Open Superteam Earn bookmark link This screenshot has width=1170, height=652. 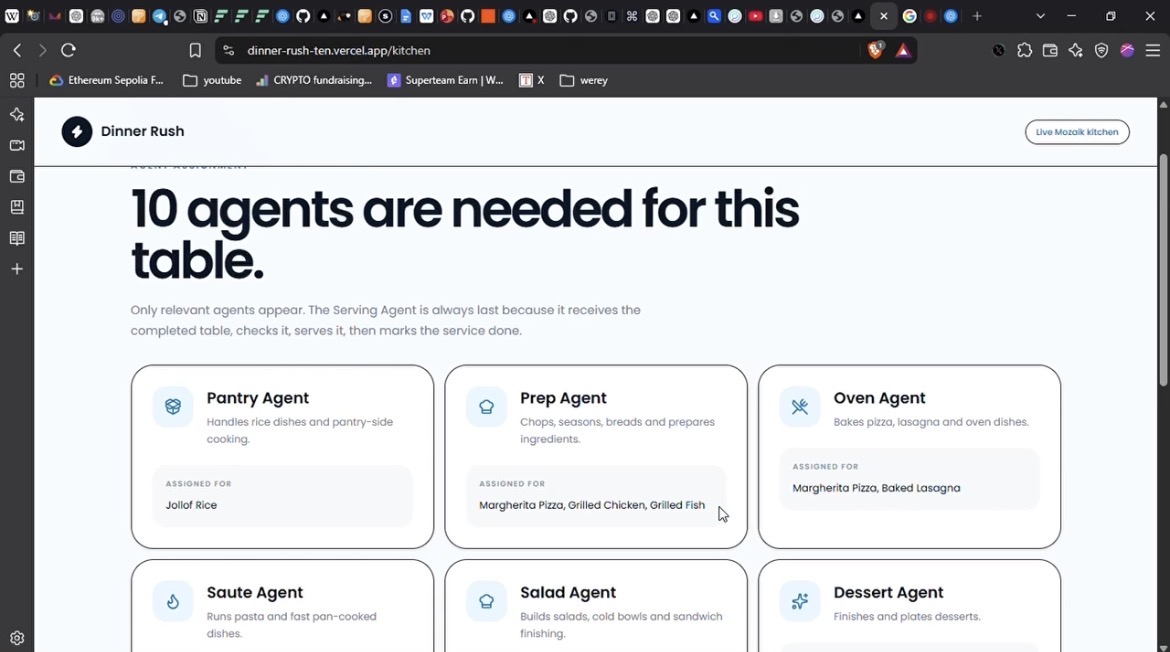click(x=445, y=80)
